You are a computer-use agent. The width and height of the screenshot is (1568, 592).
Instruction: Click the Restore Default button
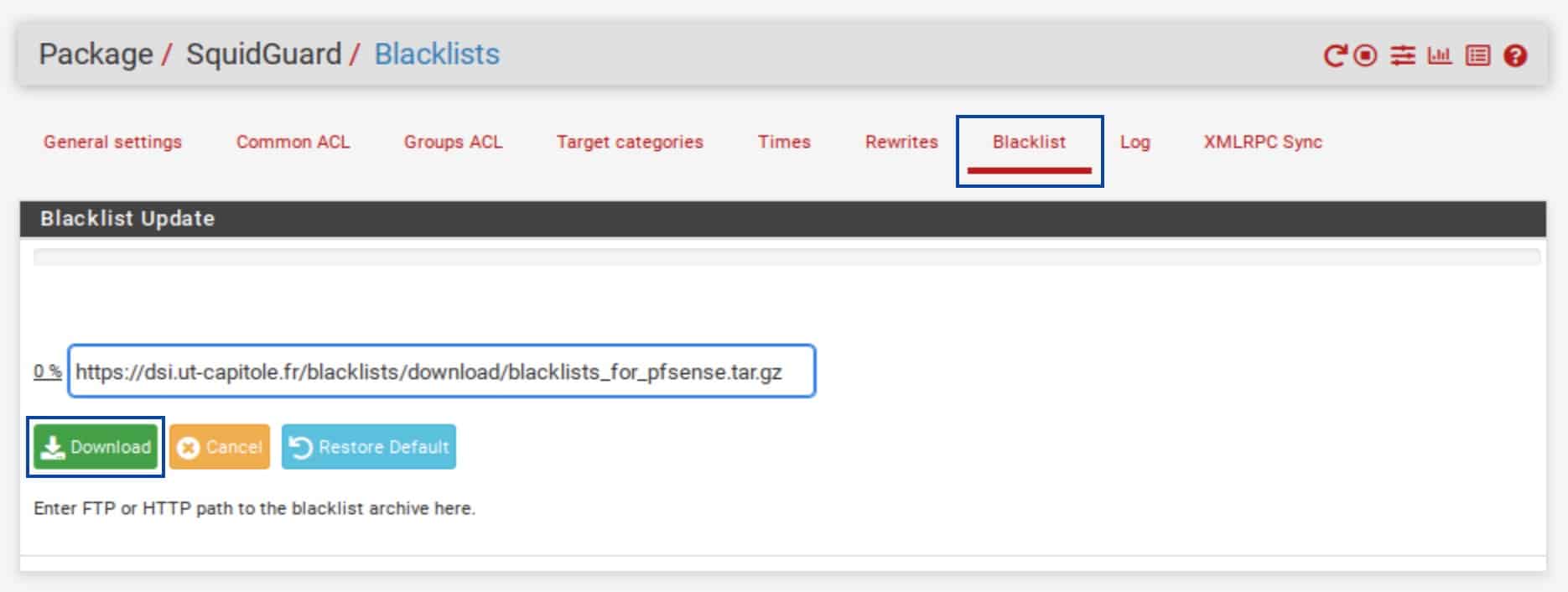click(x=369, y=447)
